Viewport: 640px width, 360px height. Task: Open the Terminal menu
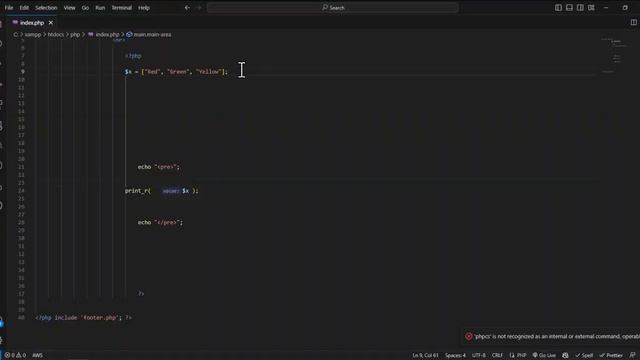pos(122,8)
